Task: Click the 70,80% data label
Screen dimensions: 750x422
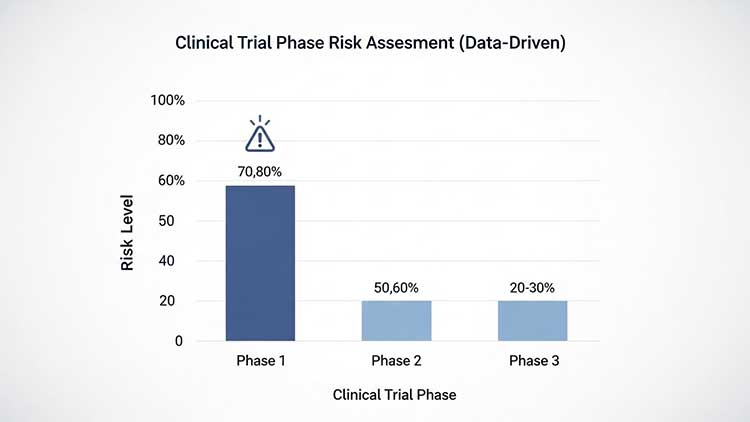Action: (x=260, y=171)
